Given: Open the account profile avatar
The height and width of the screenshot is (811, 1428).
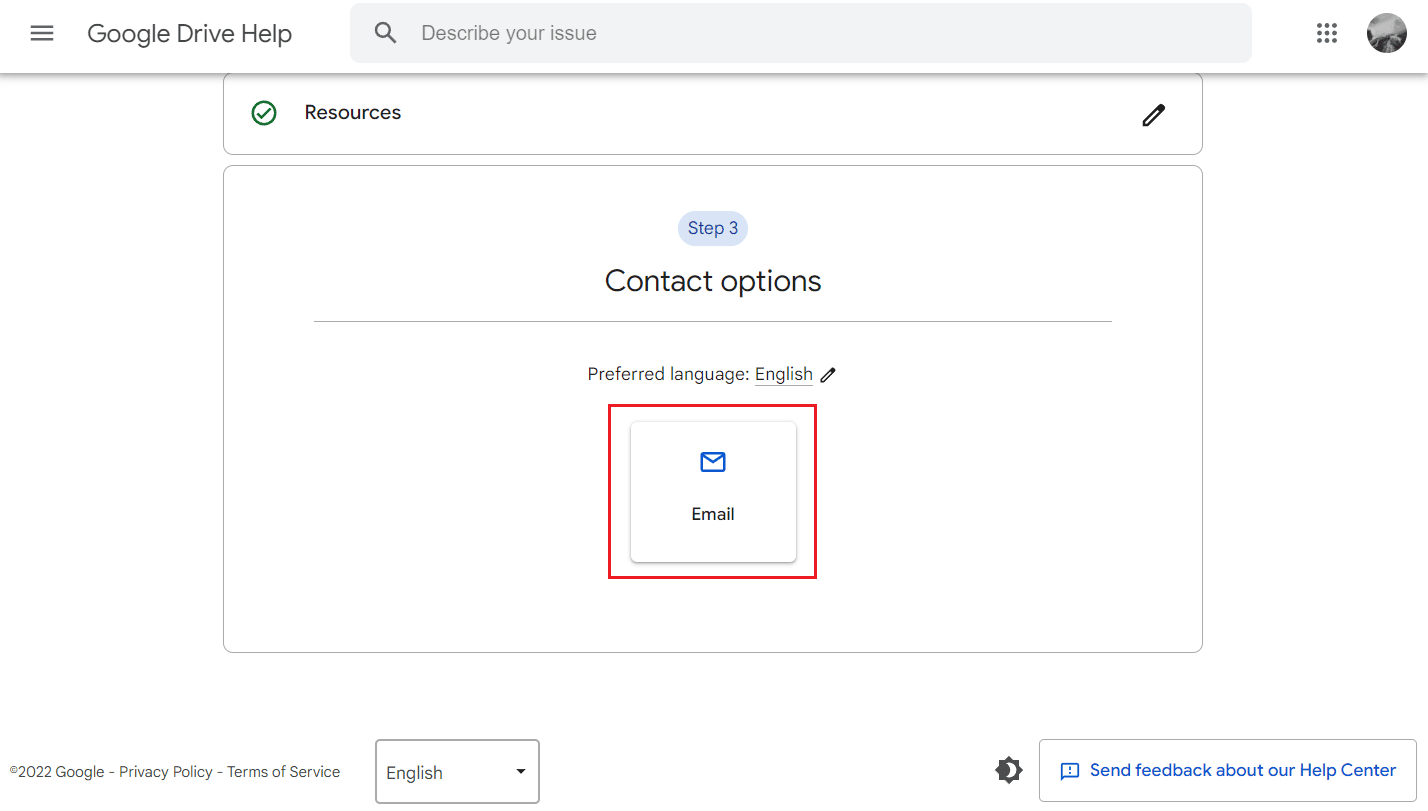Looking at the screenshot, I should [1386, 33].
